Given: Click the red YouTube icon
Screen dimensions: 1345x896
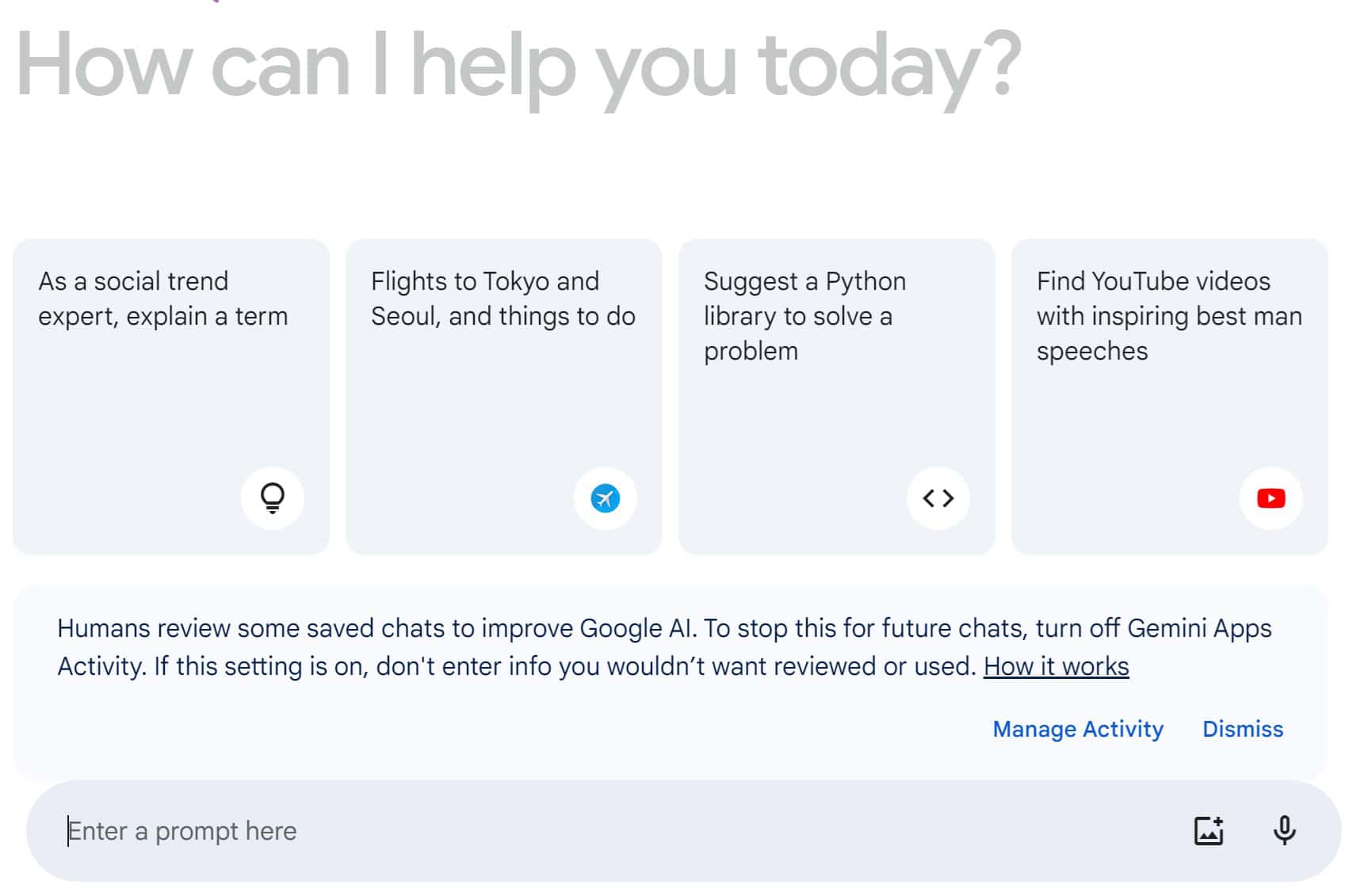Looking at the screenshot, I should point(1271,498).
